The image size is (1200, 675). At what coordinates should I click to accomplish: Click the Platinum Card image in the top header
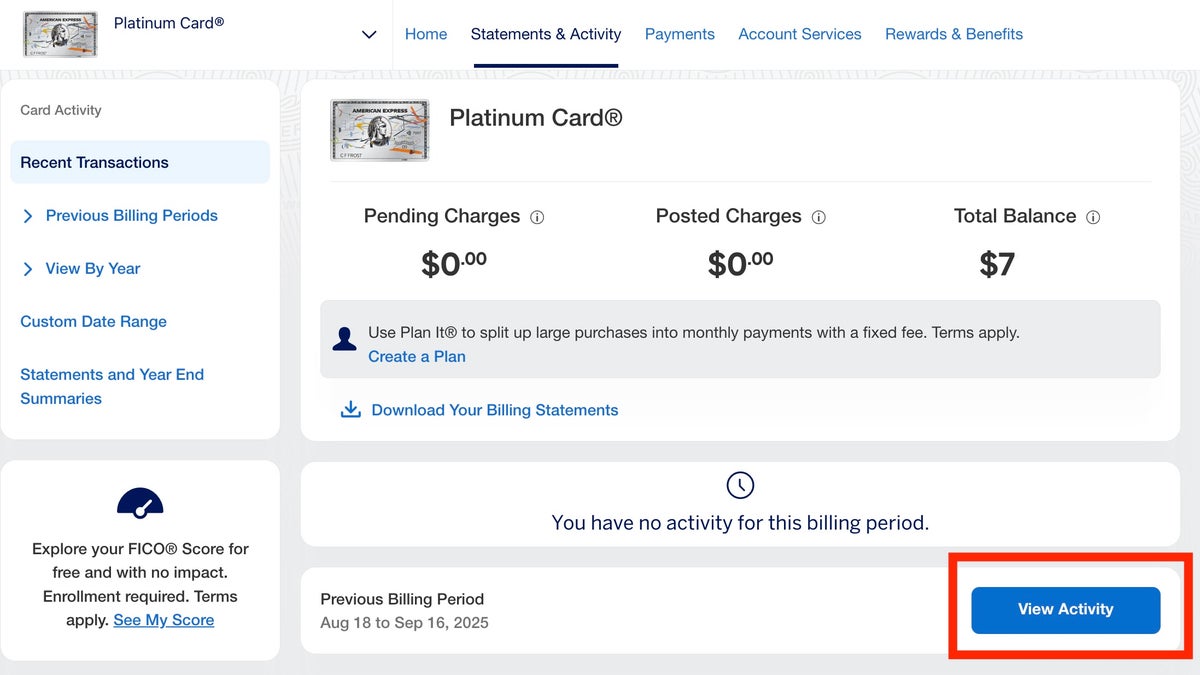pos(60,34)
